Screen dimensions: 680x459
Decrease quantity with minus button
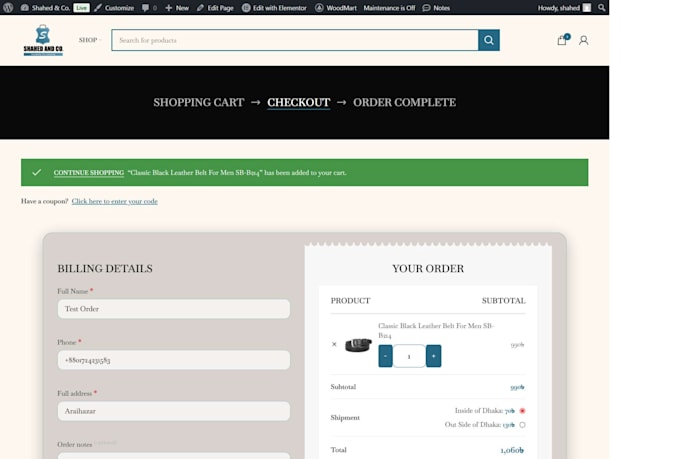385,356
